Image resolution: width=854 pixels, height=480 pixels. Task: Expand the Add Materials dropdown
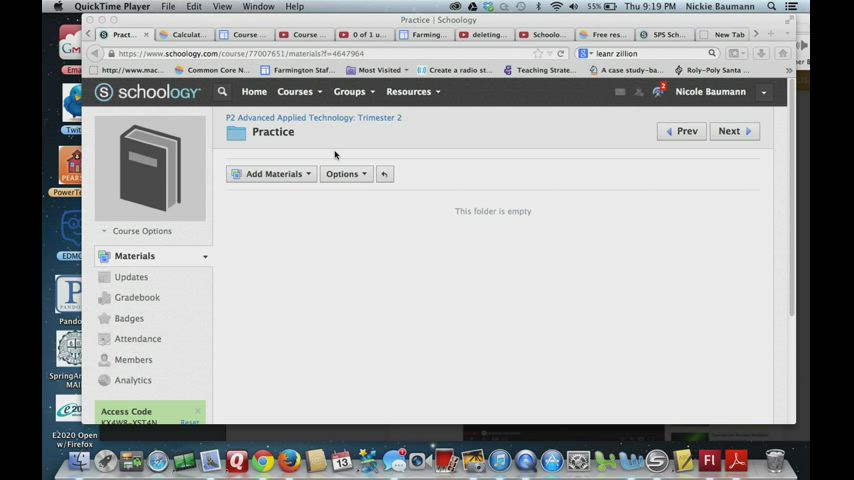pos(271,174)
